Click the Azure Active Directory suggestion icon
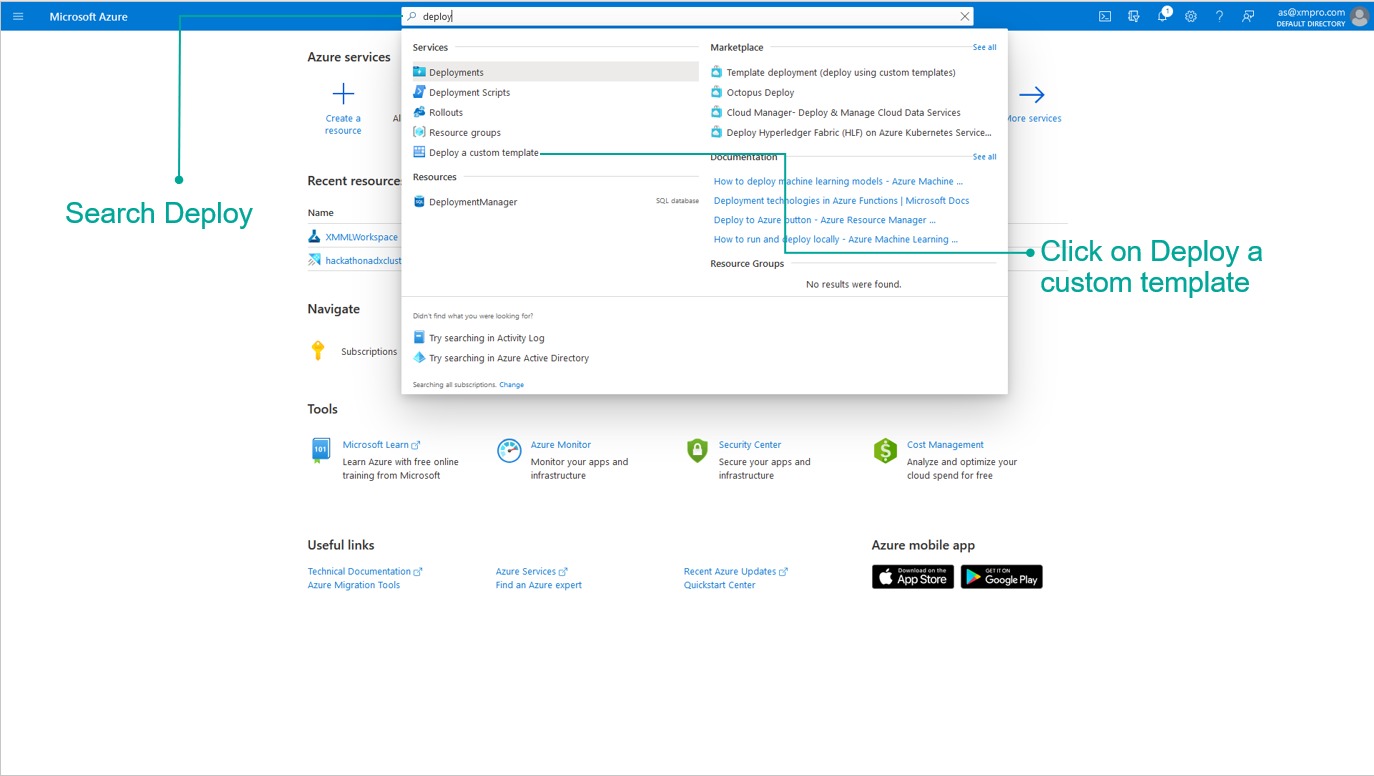Image resolution: width=1374 pixels, height=776 pixels. tap(419, 357)
